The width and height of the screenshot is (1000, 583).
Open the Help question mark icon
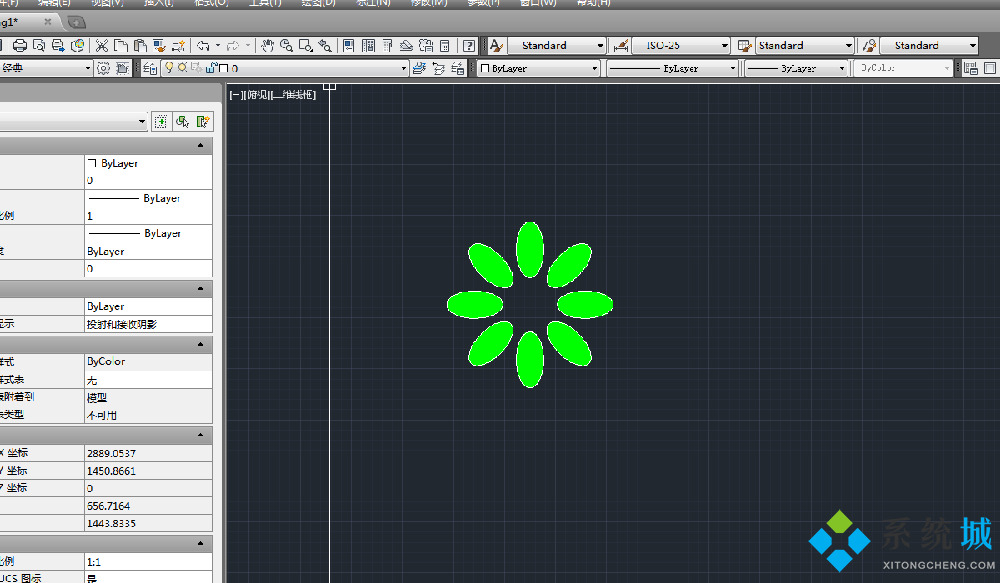coord(469,45)
